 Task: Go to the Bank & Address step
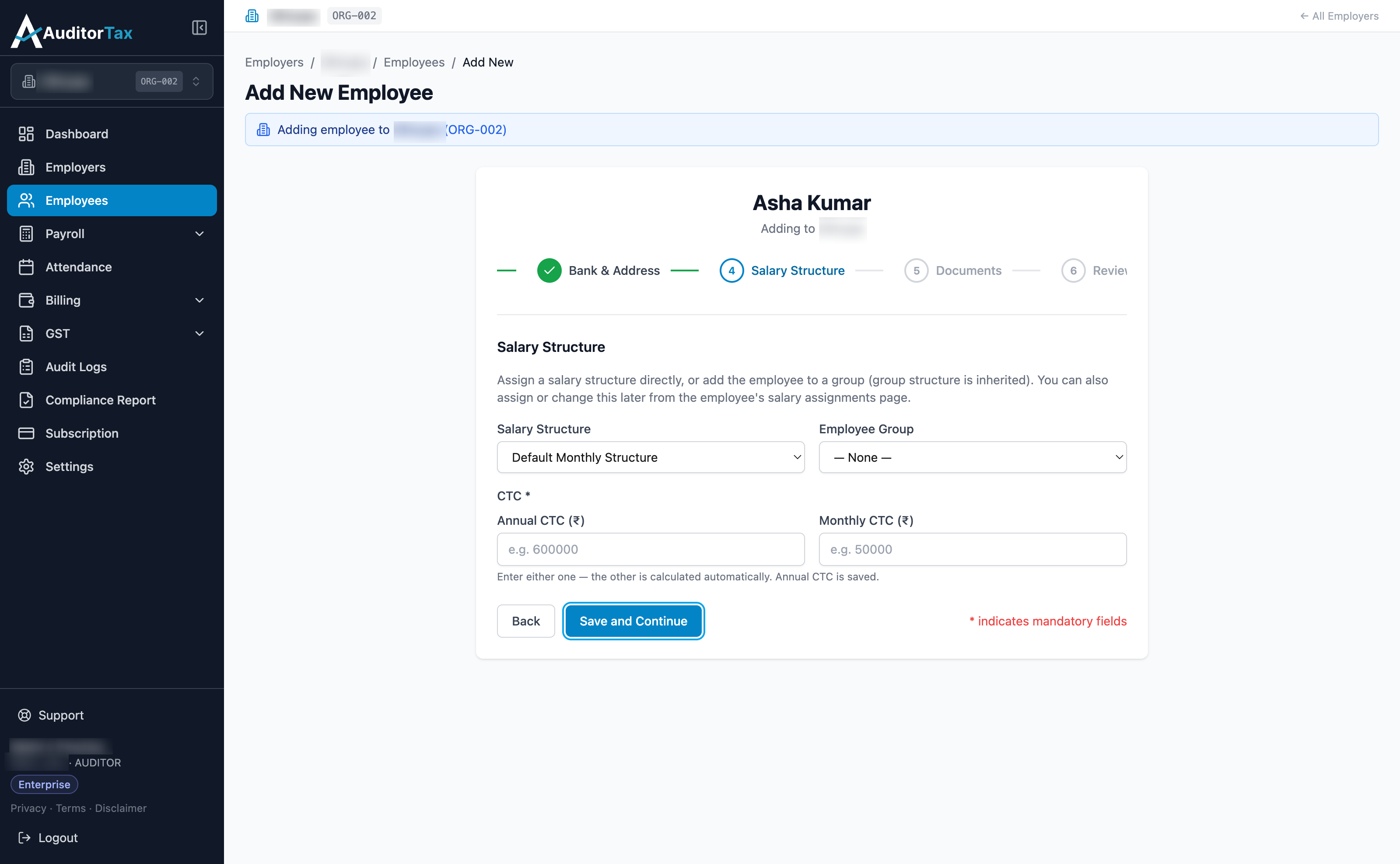(x=598, y=270)
